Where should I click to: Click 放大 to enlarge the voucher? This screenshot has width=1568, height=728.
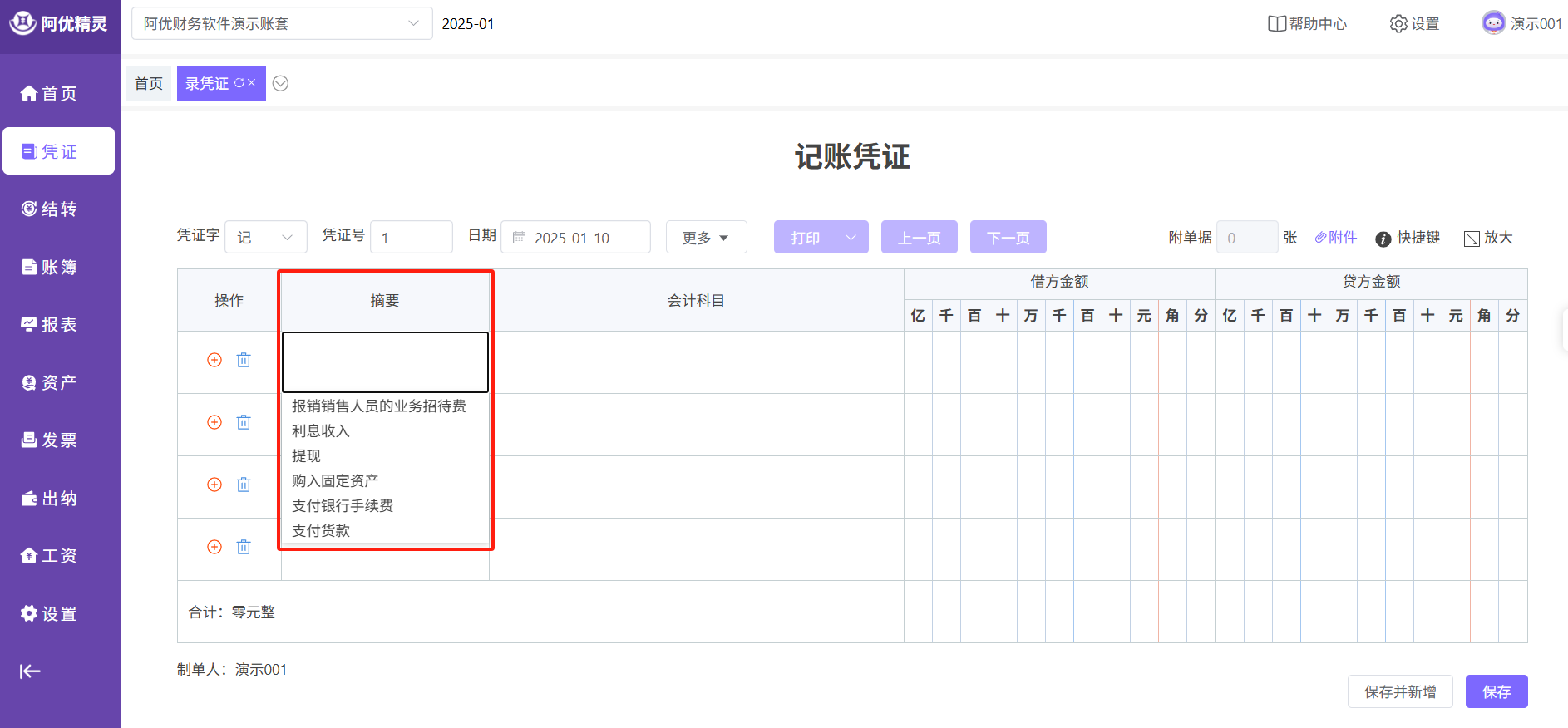tap(1487, 238)
